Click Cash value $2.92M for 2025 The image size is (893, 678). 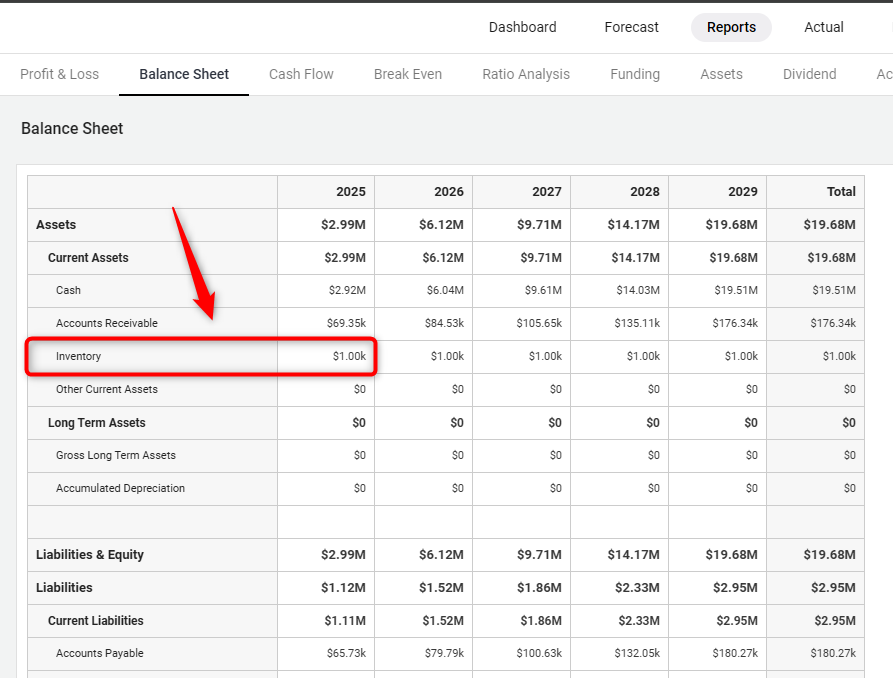pyautogui.click(x=347, y=291)
